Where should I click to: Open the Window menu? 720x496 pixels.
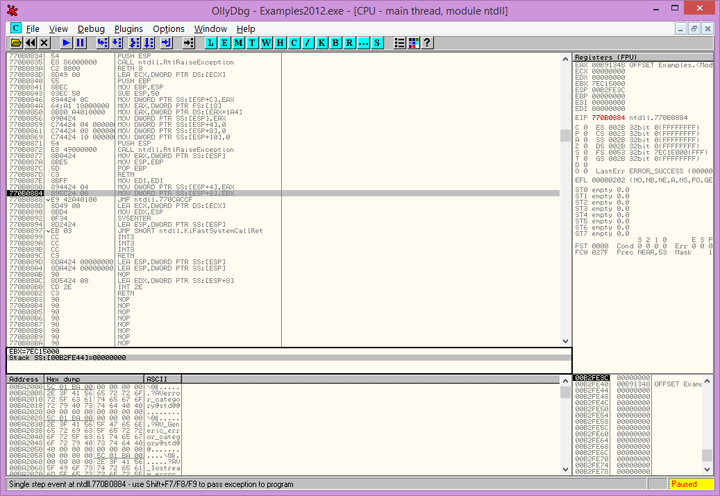(x=210, y=29)
